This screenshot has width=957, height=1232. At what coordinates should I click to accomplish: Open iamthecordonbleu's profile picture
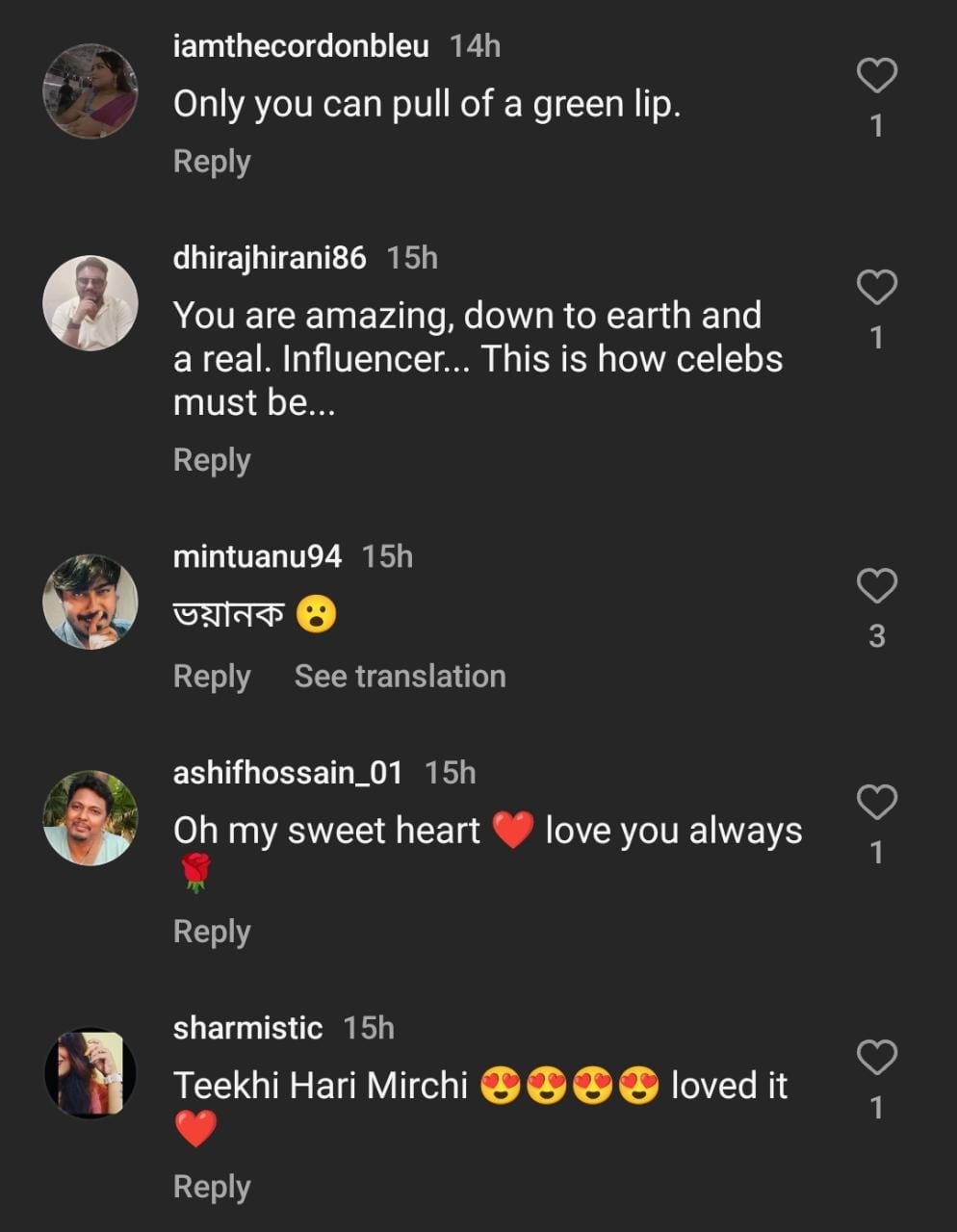click(91, 91)
